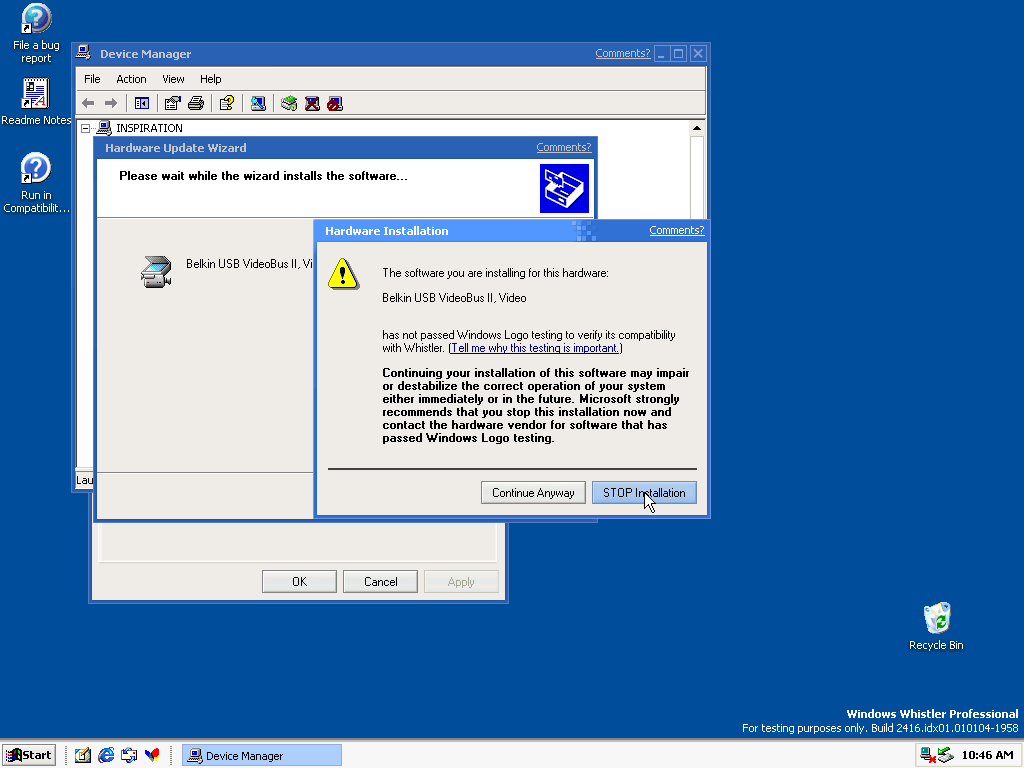The image size is (1024, 768).
Task: Open the Action menu
Action: click(x=131, y=79)
